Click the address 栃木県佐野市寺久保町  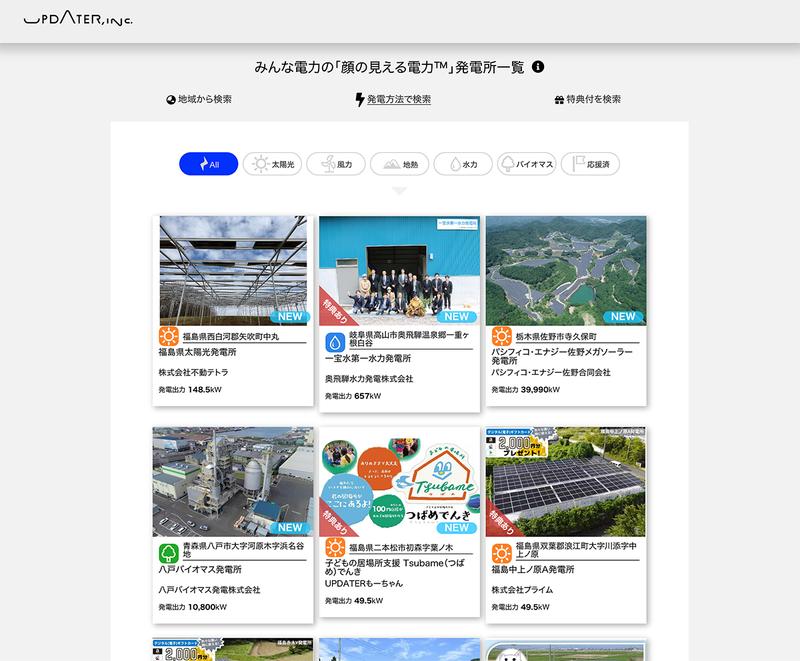556,337
